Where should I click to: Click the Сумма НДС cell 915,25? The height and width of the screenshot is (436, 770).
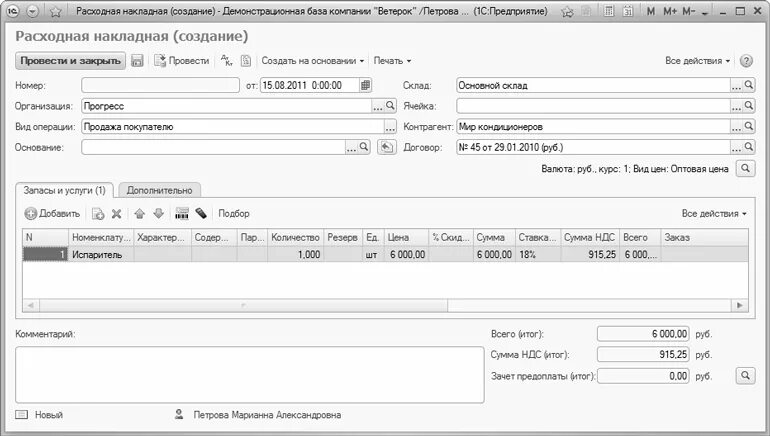point(590,254)
